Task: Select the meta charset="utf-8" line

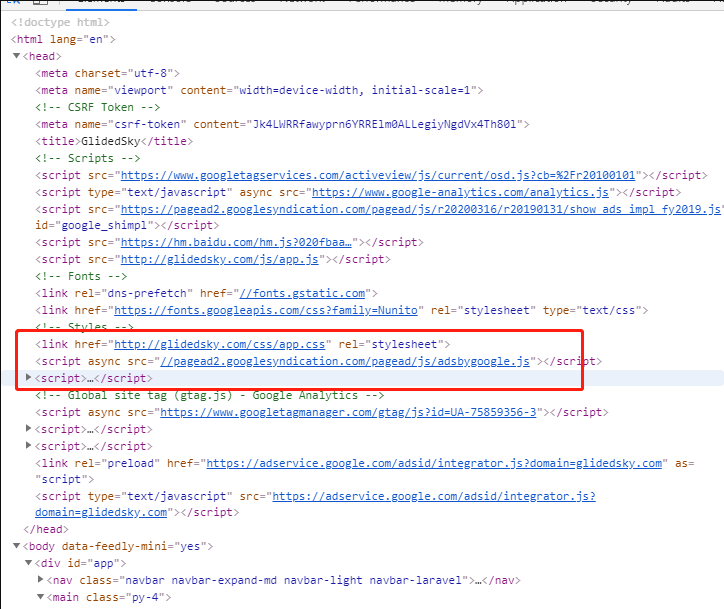Action: [108, 73]
